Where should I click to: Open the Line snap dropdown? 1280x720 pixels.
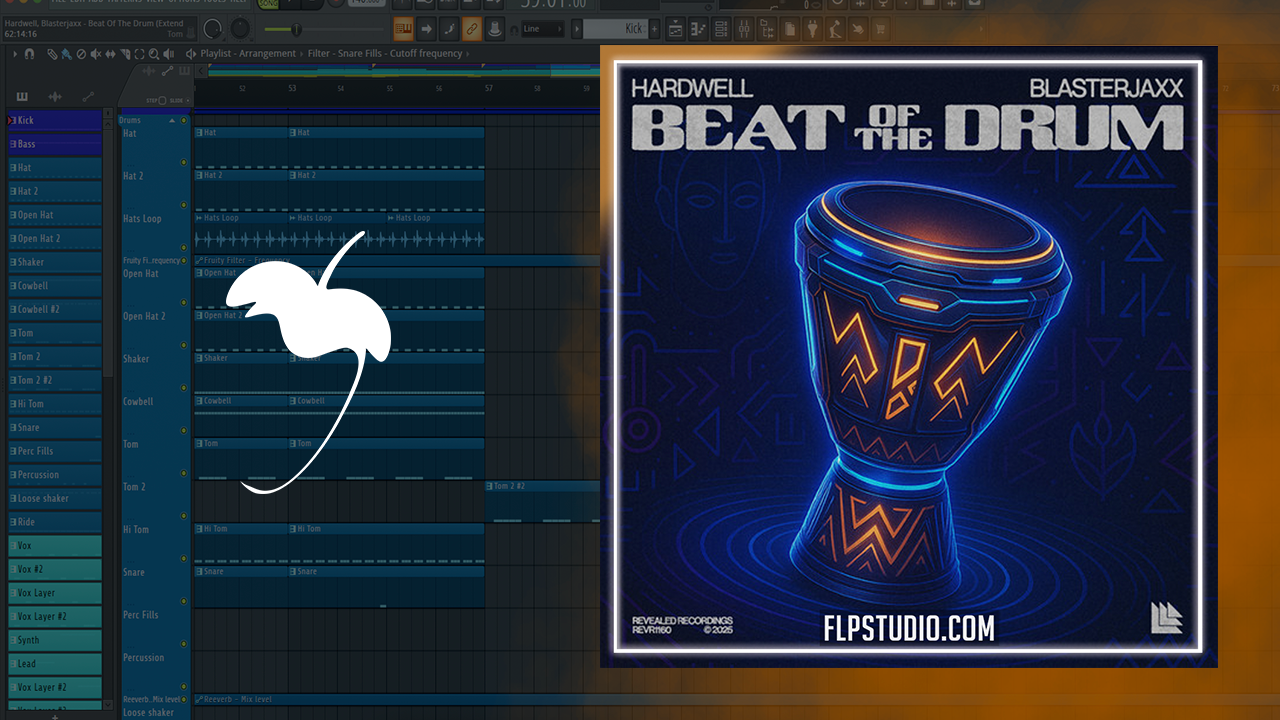[x=543, y=29]
